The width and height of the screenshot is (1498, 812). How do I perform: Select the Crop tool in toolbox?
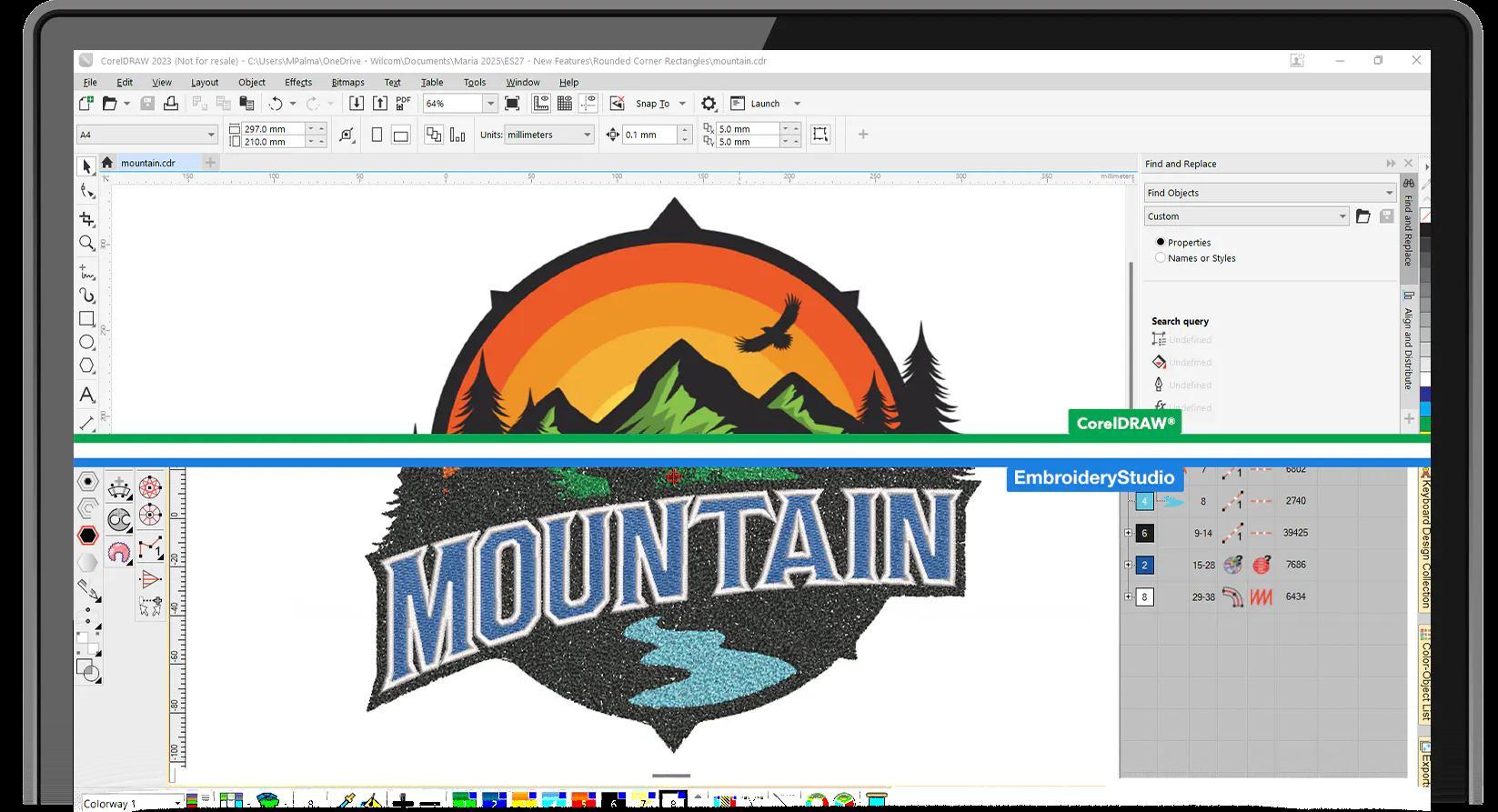coord(86,219)
